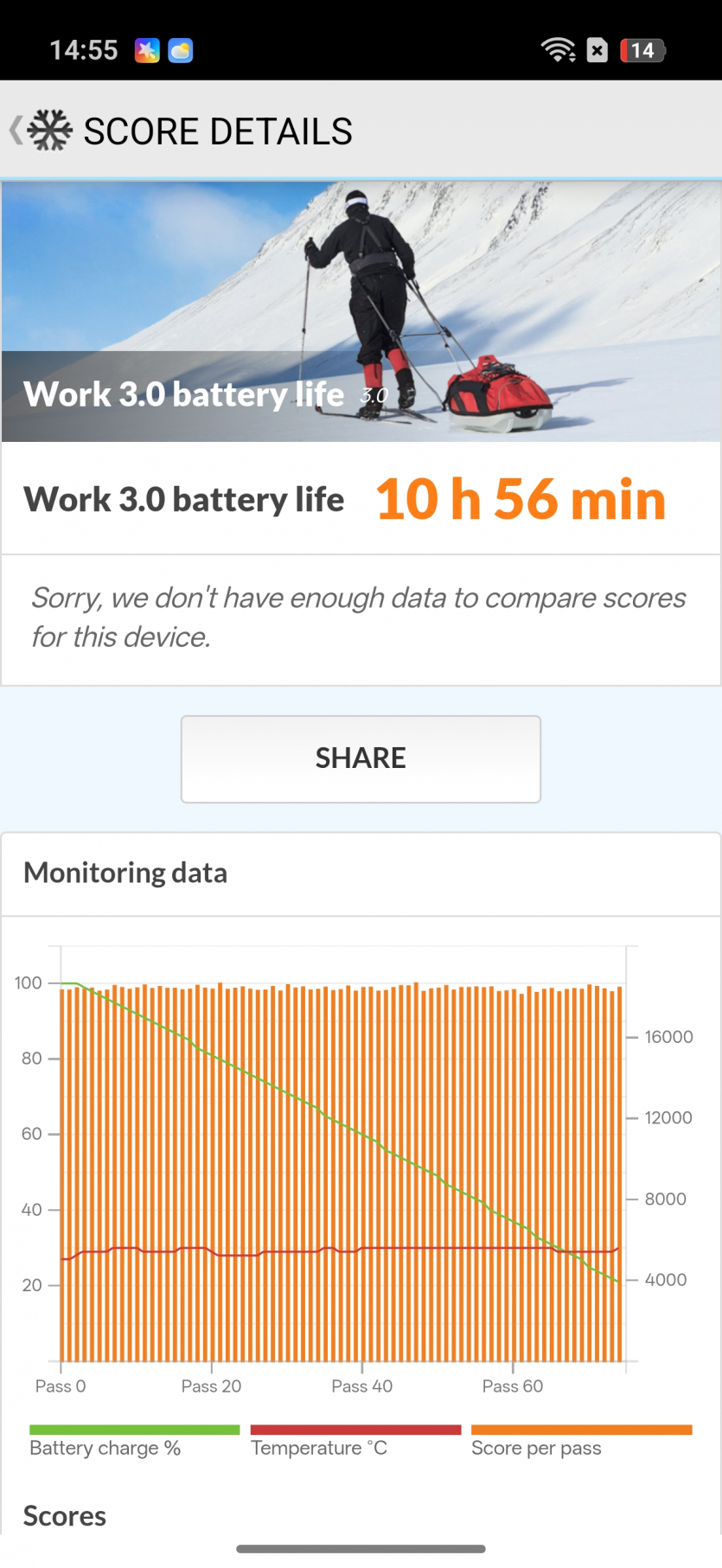Tap the back chevron arrow
Screen dimensions: 722x1568
tap(15, 131)
